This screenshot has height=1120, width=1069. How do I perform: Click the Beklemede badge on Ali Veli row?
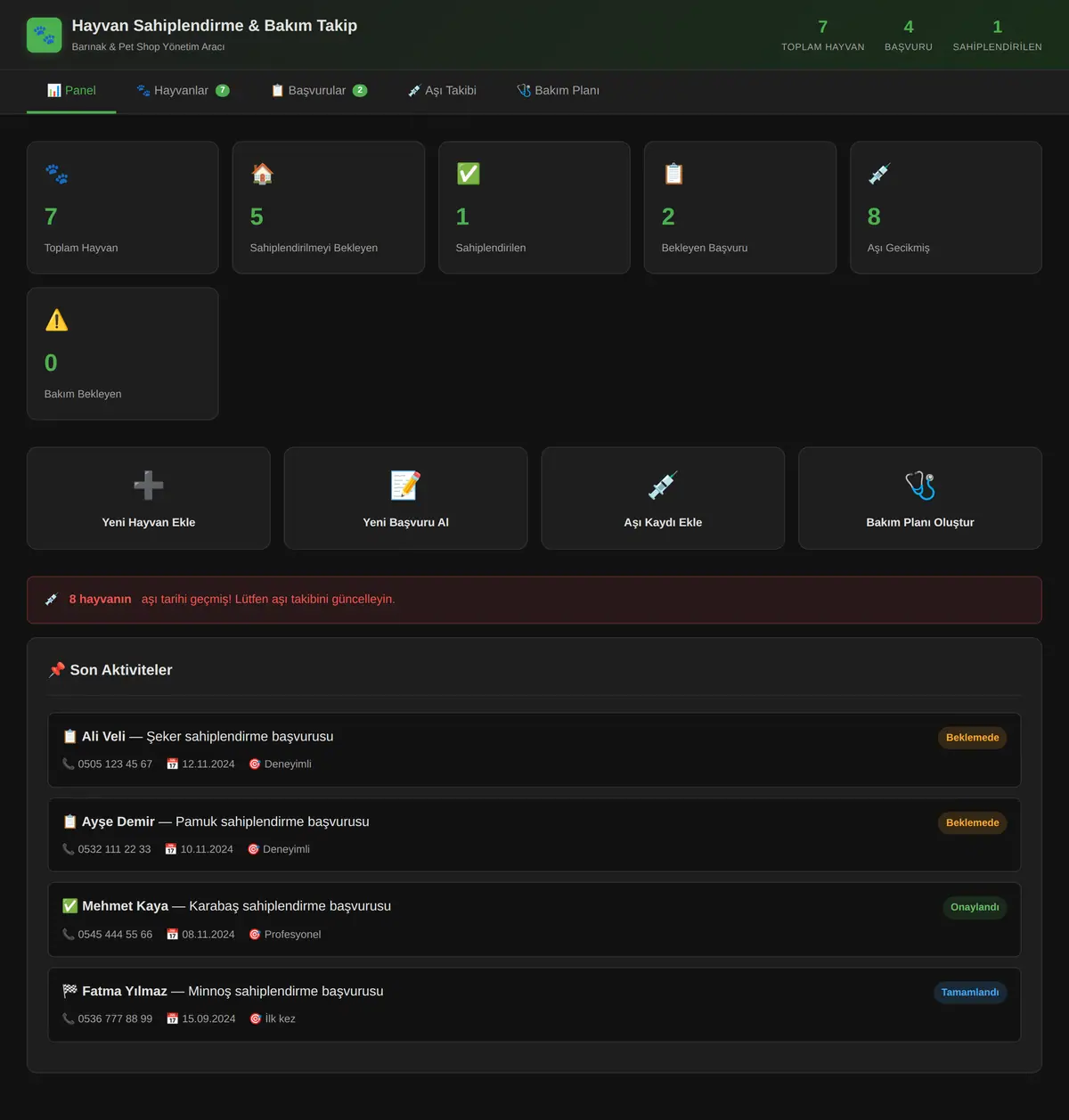point(972,738)
